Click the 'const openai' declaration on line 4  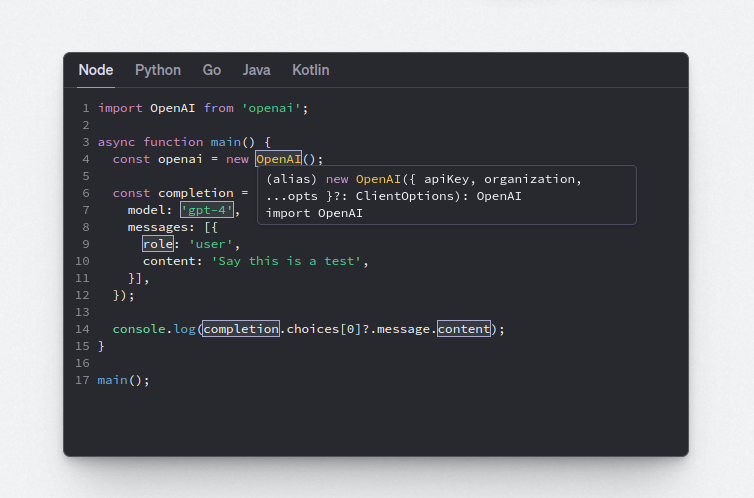click(157, 159)
